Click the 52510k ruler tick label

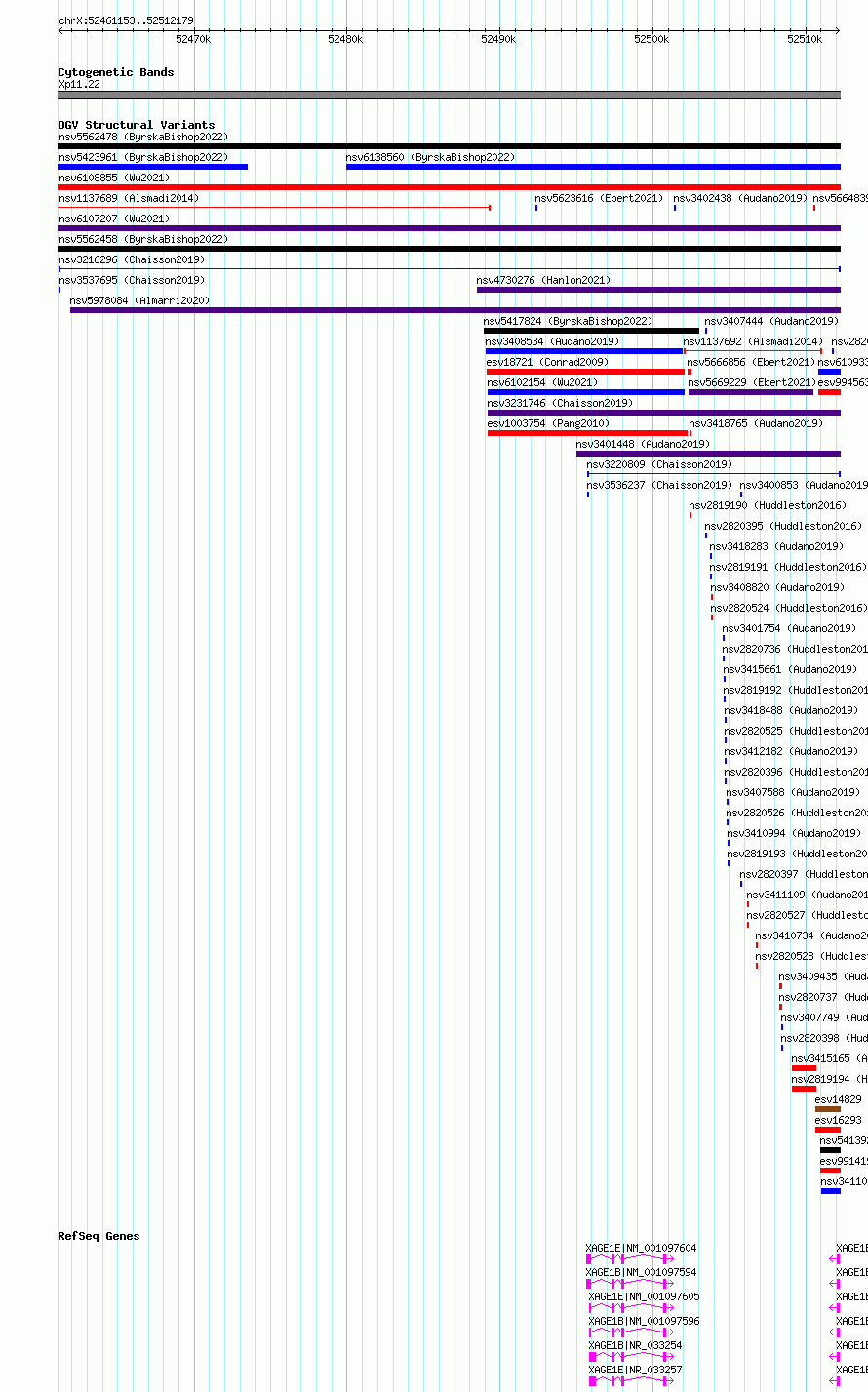point(805,39)
